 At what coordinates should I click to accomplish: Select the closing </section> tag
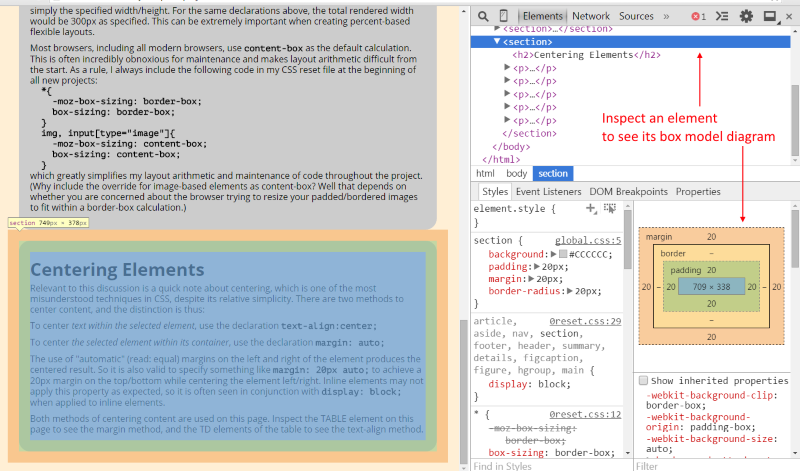(x=530, y=133)
